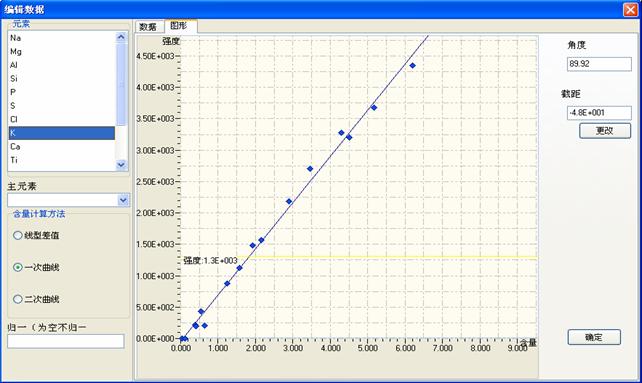Click the element list scroll-up arrow
The image size is (642, 383).
[121, 37]
